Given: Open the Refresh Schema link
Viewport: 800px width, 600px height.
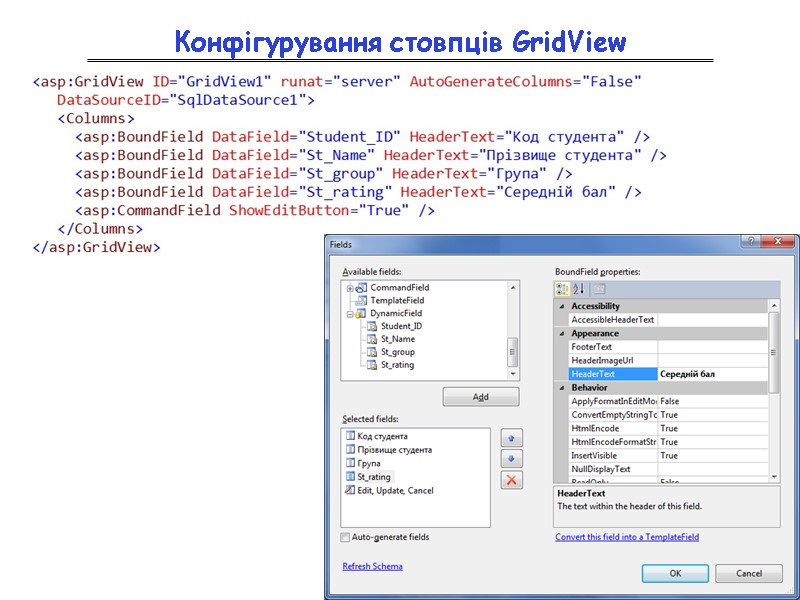Looking at the screenshot, I should pyautogui.click(x=372, y=566).
